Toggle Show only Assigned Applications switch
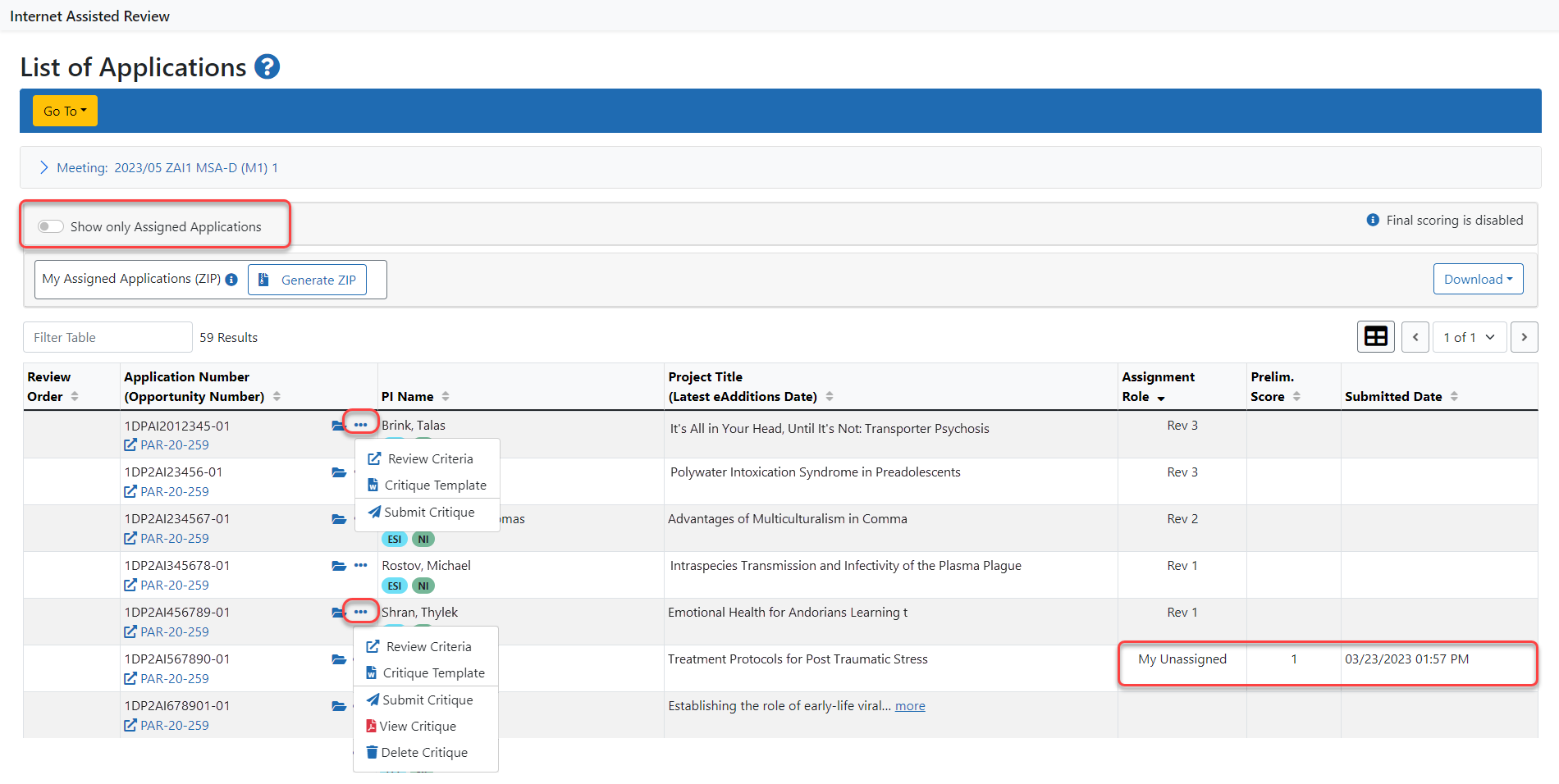Screen dimensions: 1559x784 pos(51,226)
